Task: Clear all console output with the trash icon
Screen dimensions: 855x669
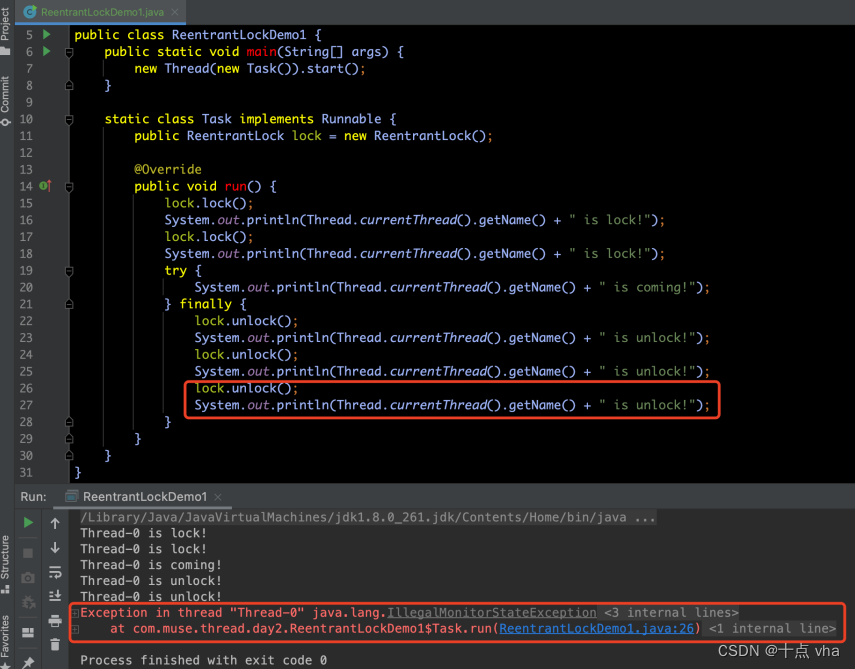Action: [x=57, y=645]
